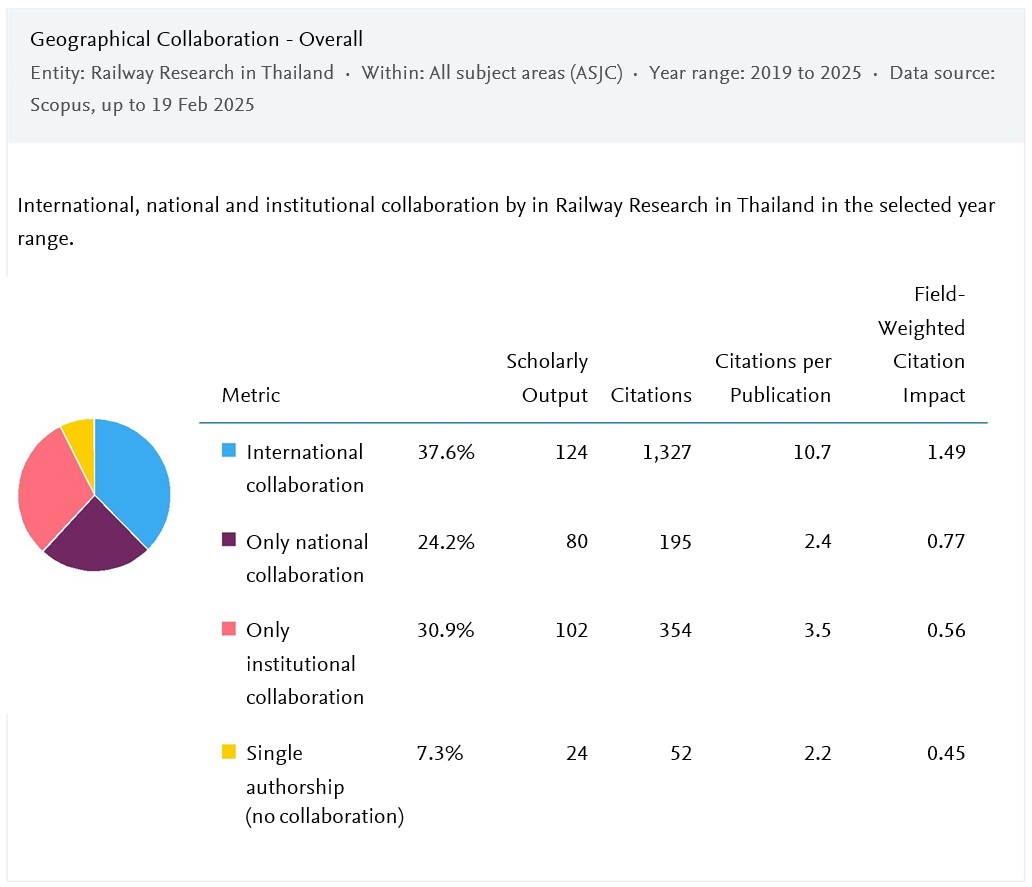Open the International collaboration row label

(304, 468)
